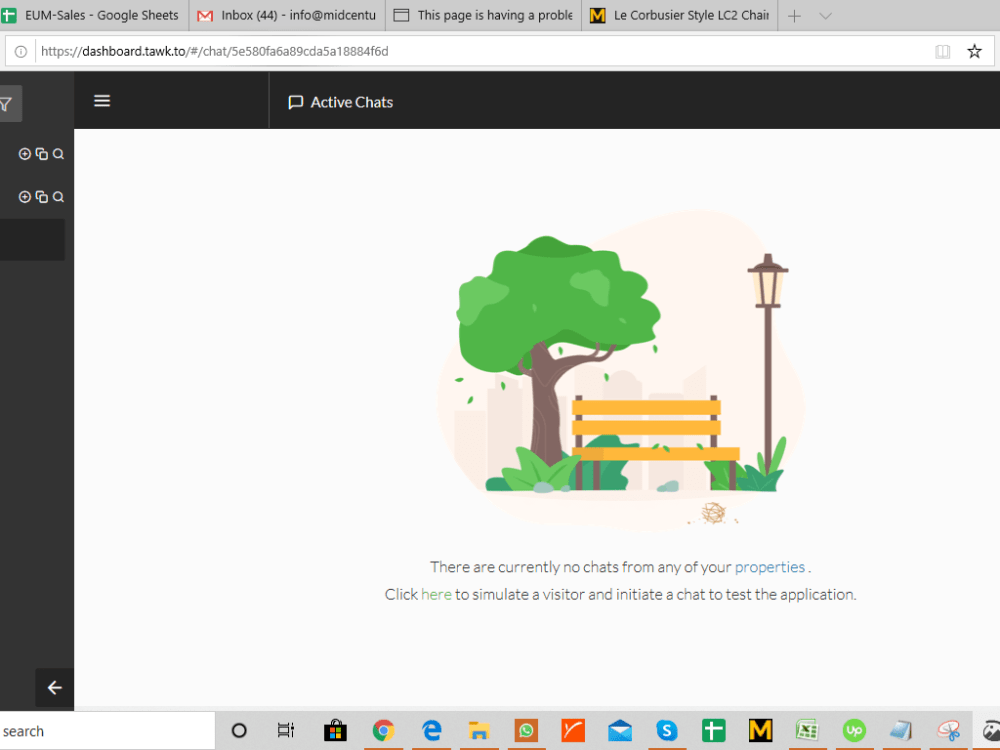Switch to Le Corbusier Style LC2 Chair tab
This screenshot has width=1000, height=750.
pos(680,15)
